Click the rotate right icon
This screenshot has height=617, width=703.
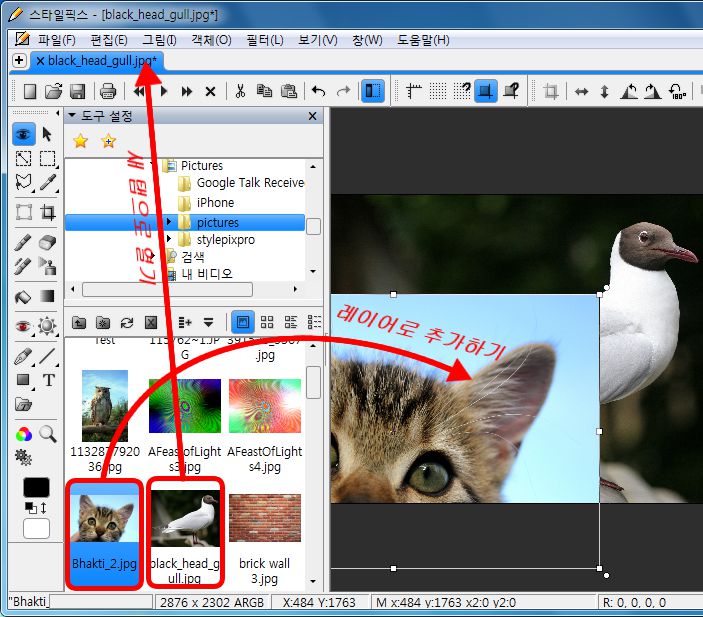pyautogui.click(x=652, y=92)
